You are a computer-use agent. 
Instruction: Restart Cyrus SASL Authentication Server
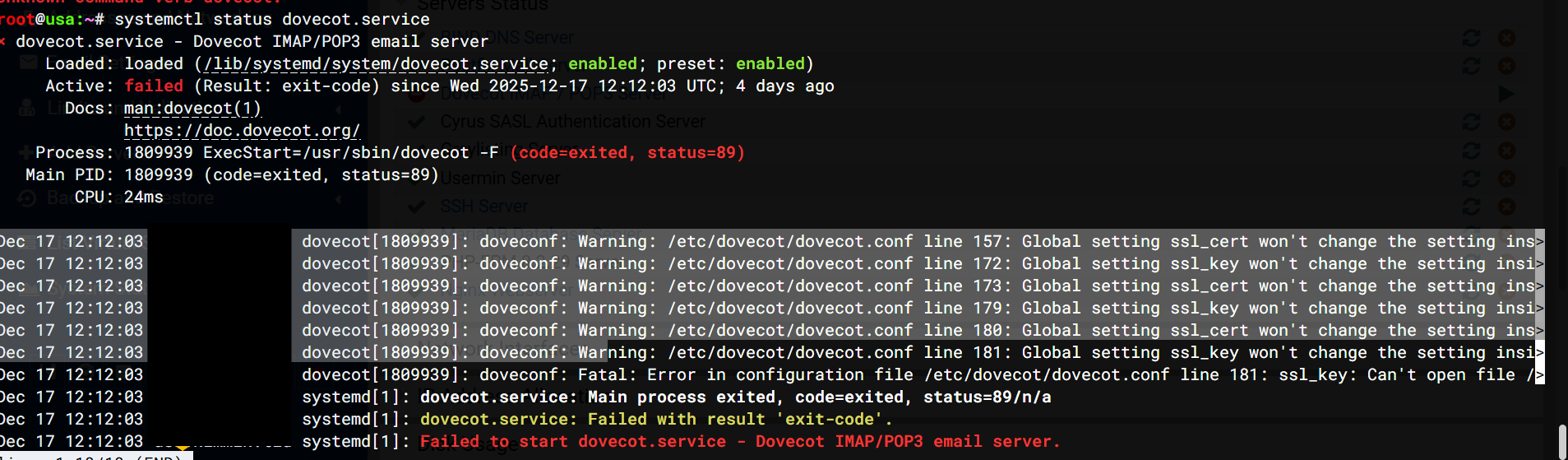click(1471, 122)
